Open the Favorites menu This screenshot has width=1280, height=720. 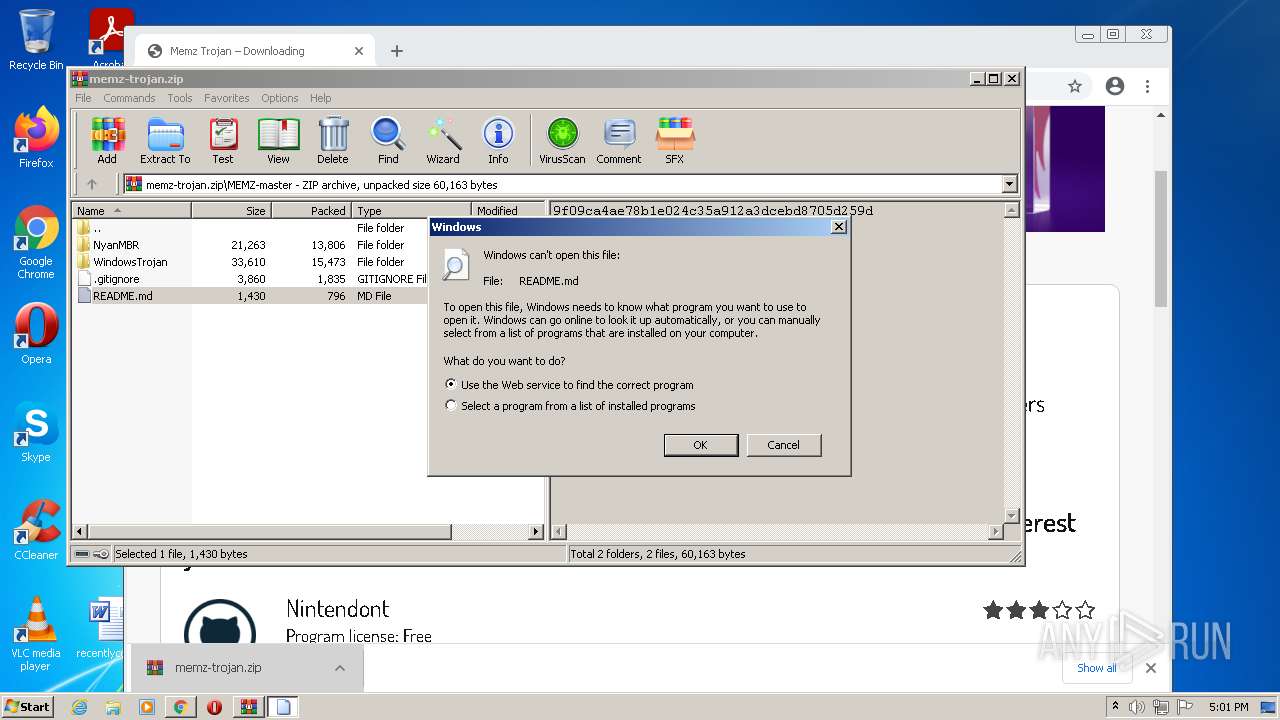(227, 98)
